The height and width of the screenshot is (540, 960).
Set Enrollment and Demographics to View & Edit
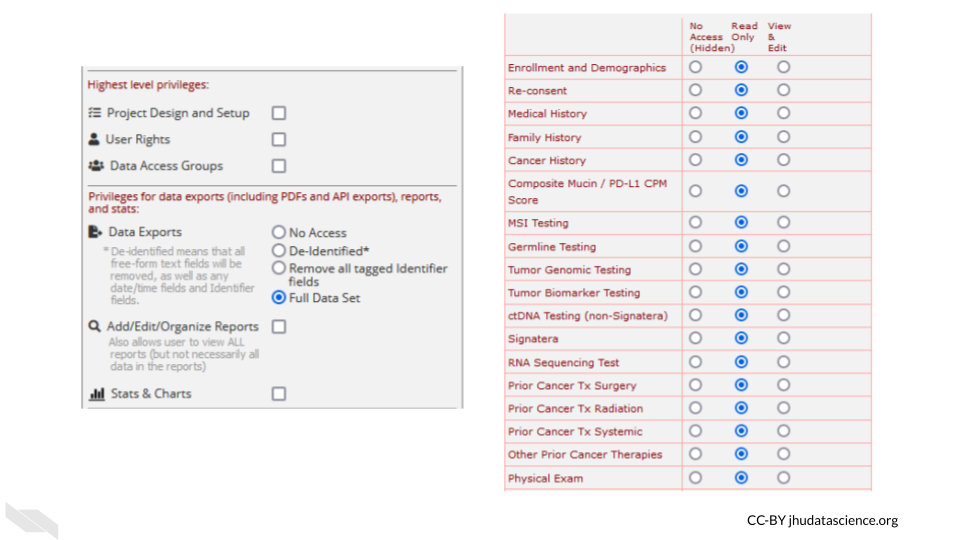(x=783, y=67)
